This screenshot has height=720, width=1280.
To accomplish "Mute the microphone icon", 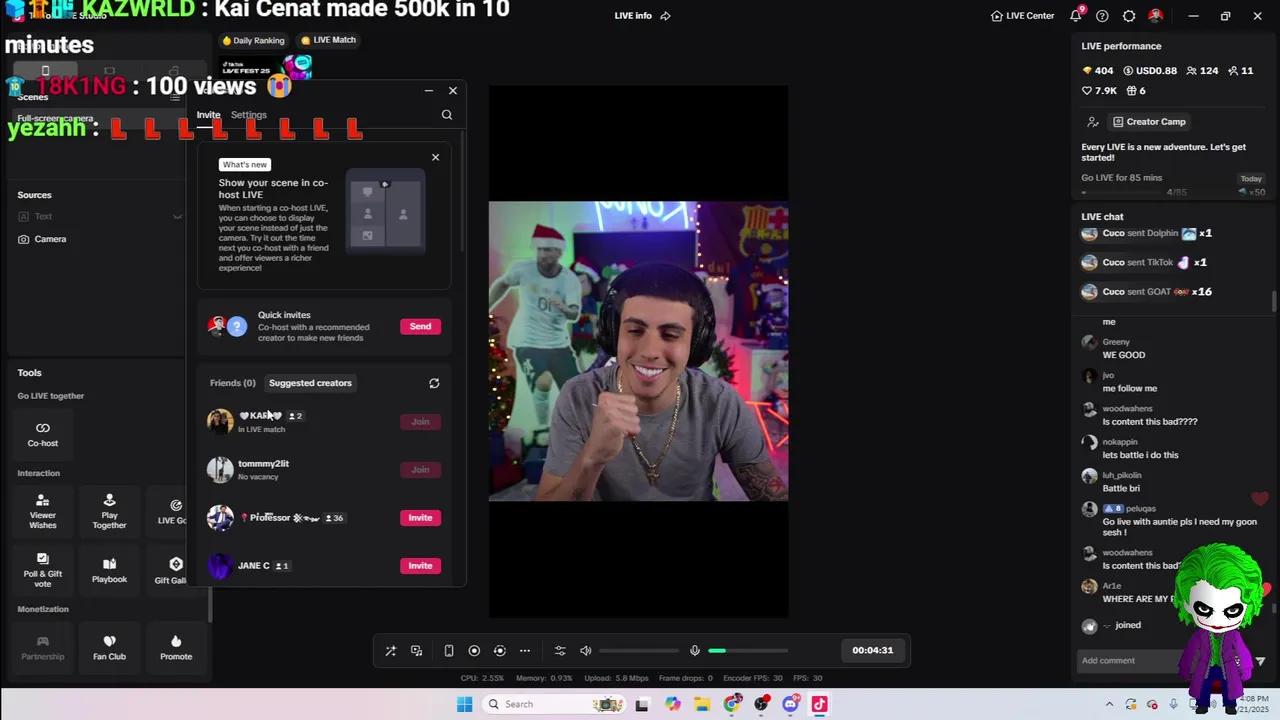I will 695,650.
